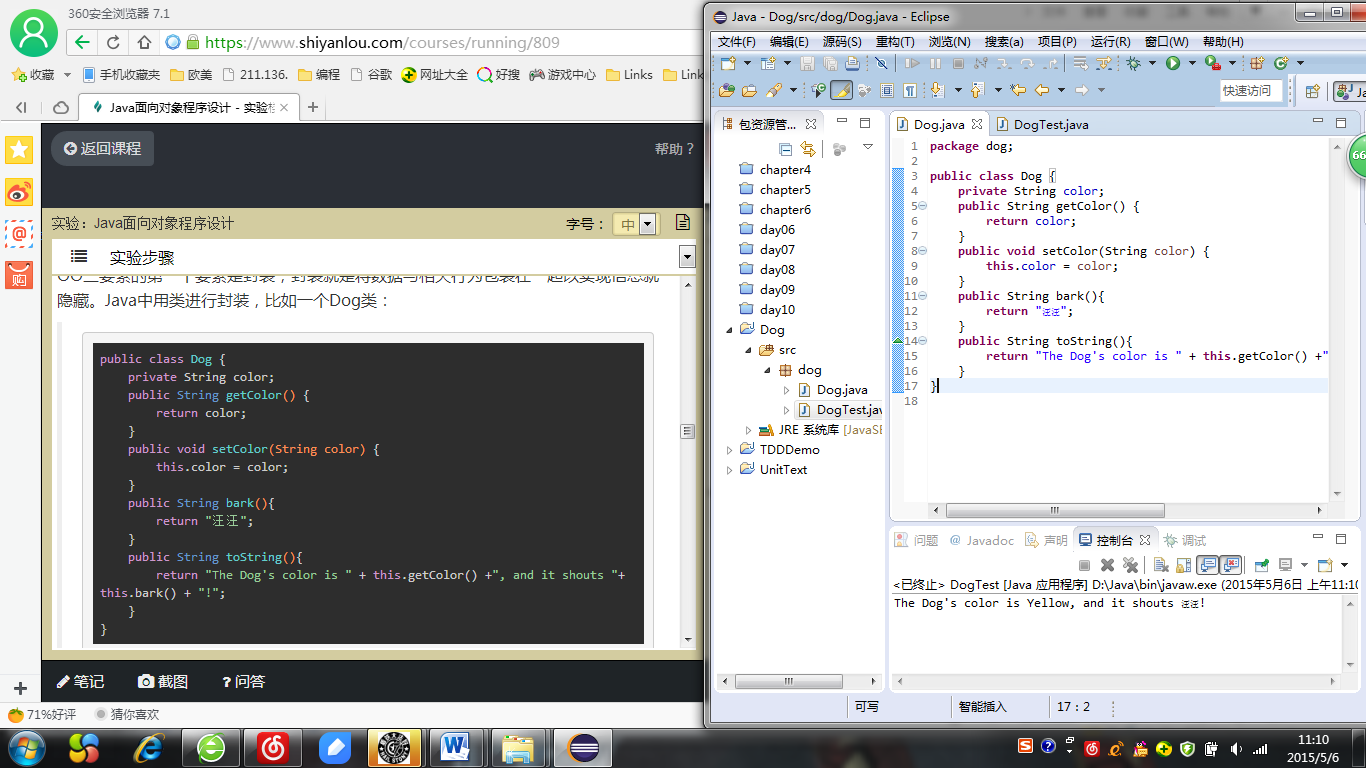This screenshot has width=1366, height=768.
Task: Click editor horizontal scrollbar thumb
Action: (x=1055, y=510)
